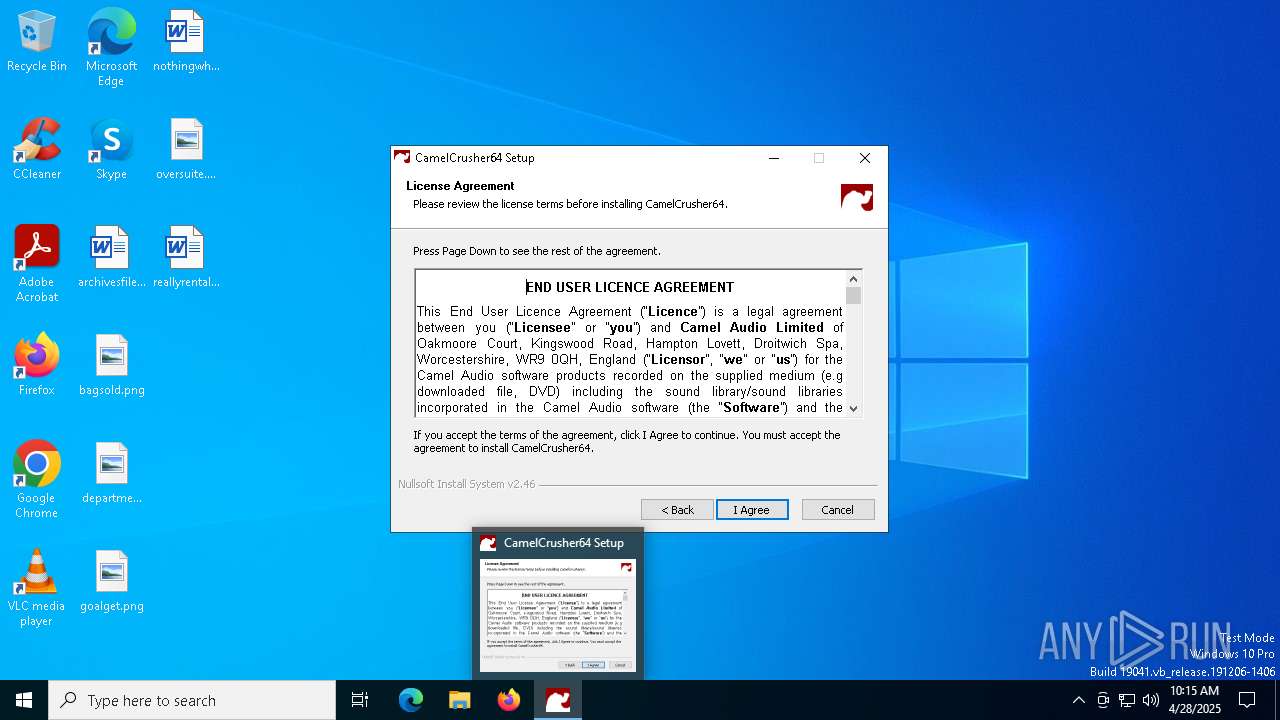Select the nothingwh... Word document icon
This screenshot has height=720, width=1280.
click(x=186, y=42)
